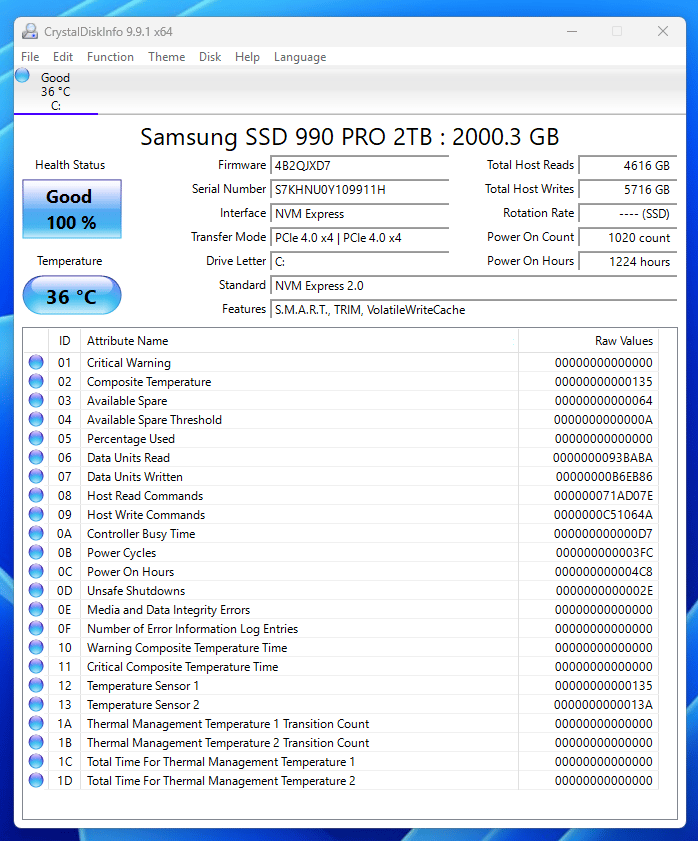Click the Transfer Mode field PCIe 4.0 x4
Screen dimensions: 698x841
point(359,238)
